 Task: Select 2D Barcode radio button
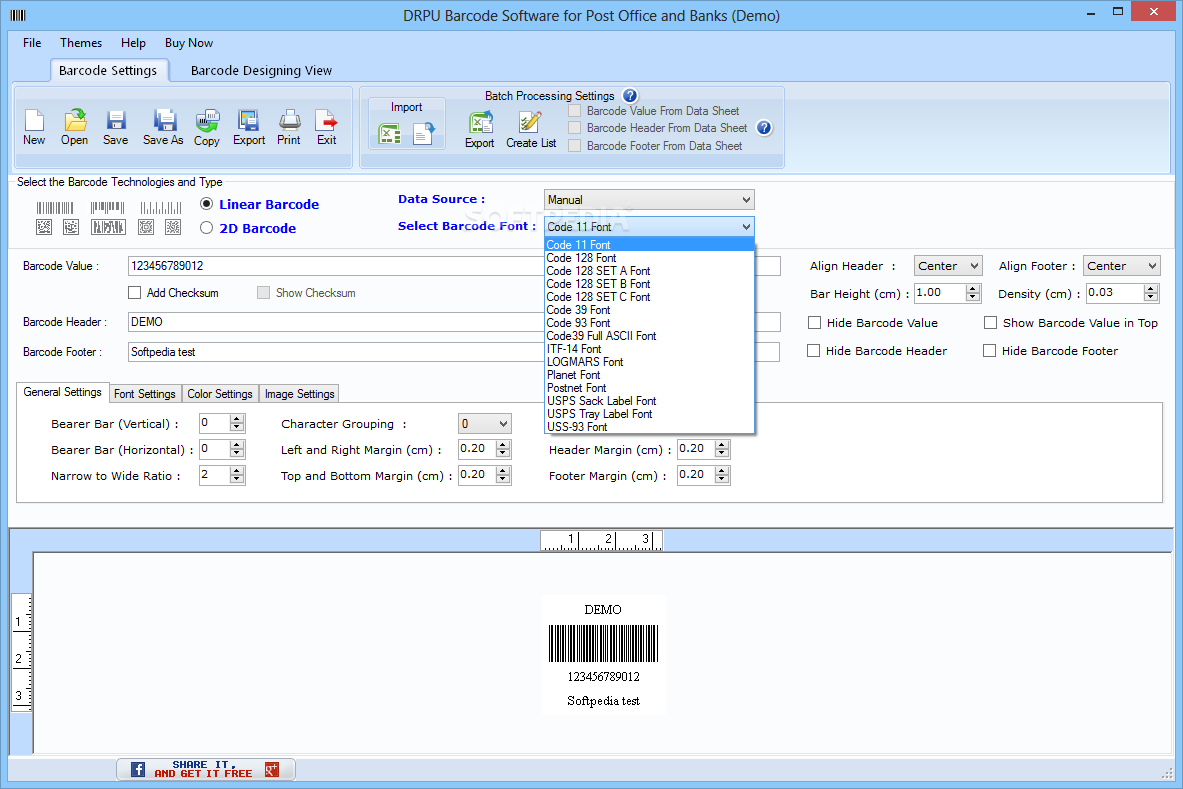click(x=207, y=228)
